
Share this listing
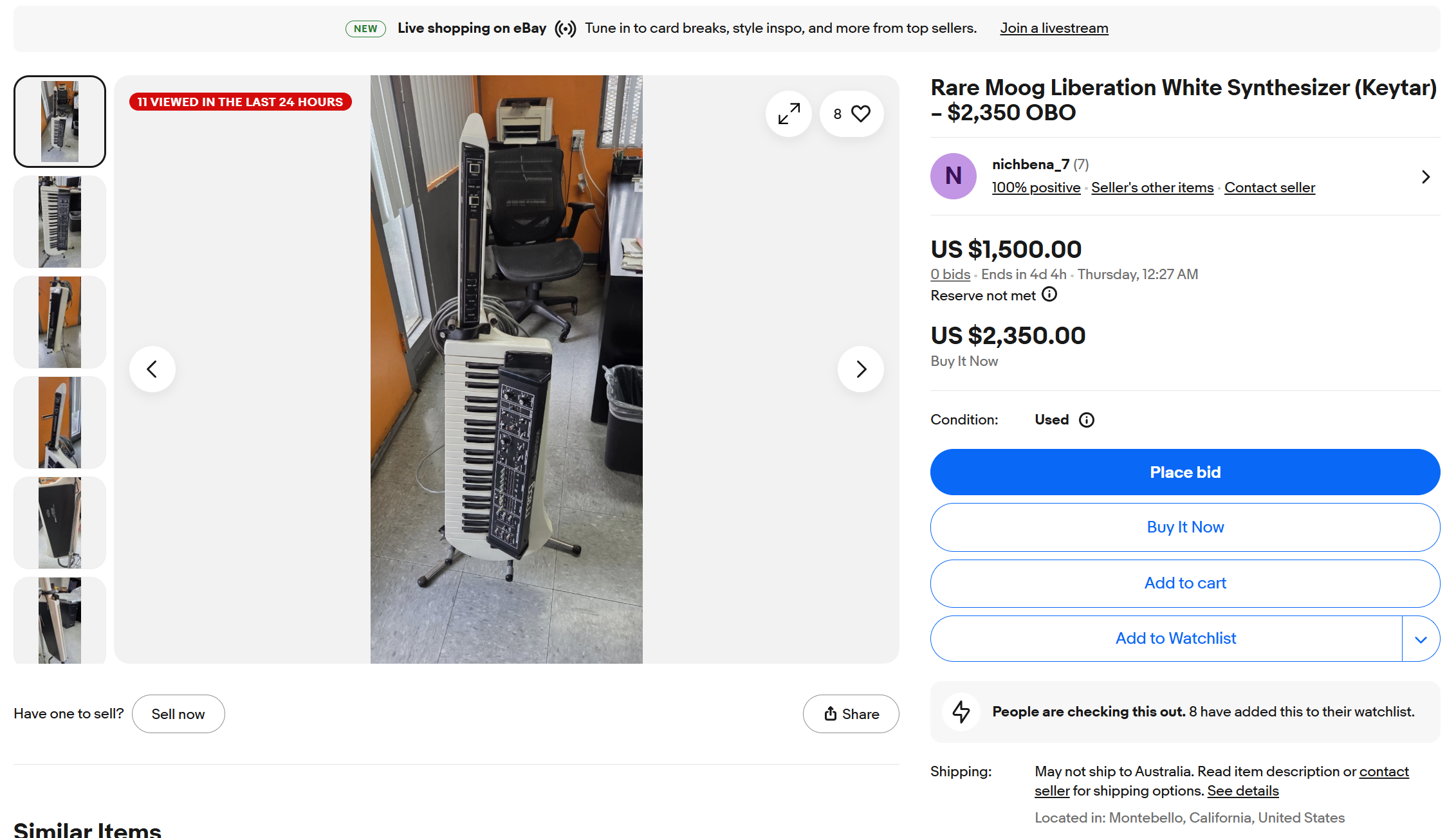851,714
